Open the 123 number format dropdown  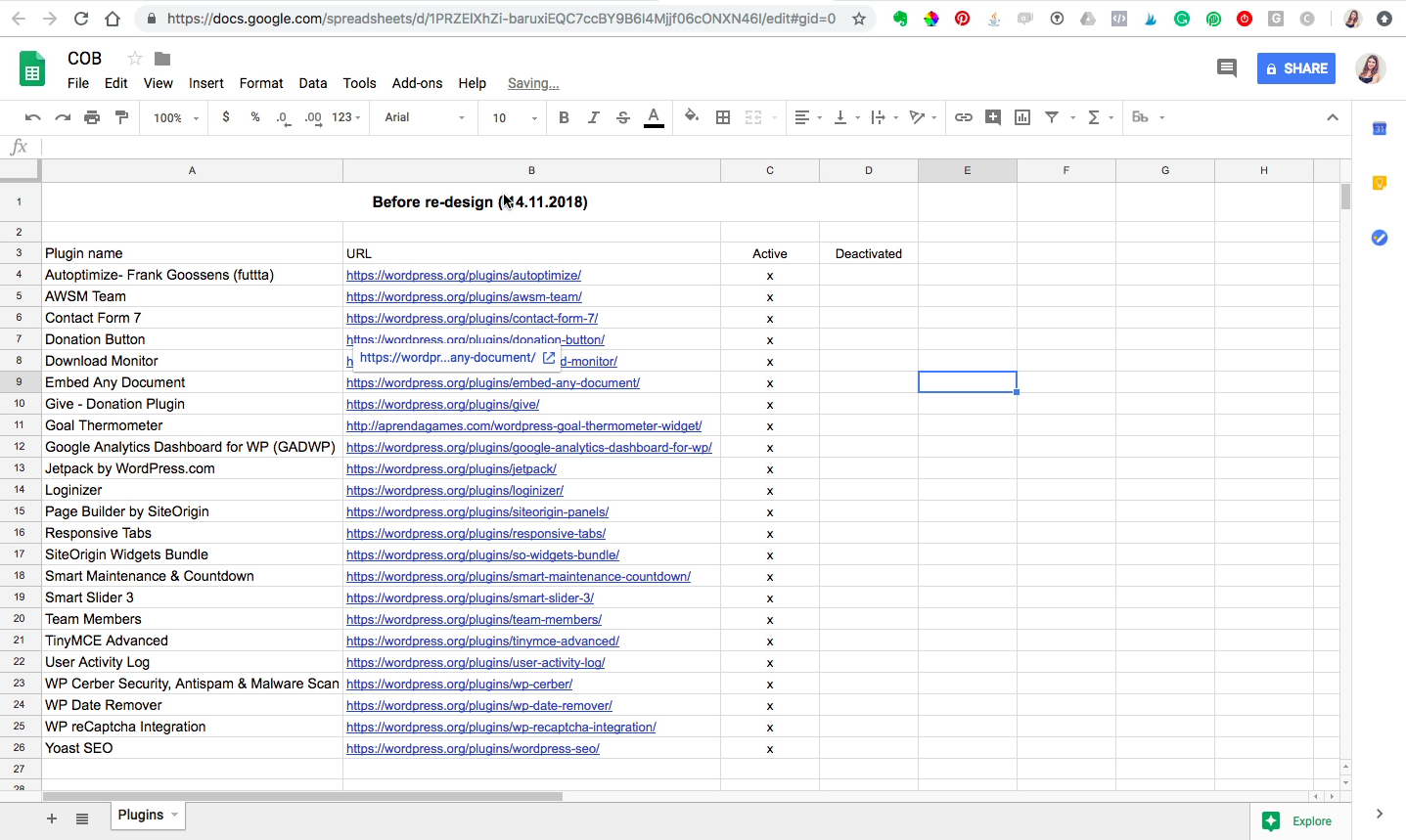[x=346, y=117]
